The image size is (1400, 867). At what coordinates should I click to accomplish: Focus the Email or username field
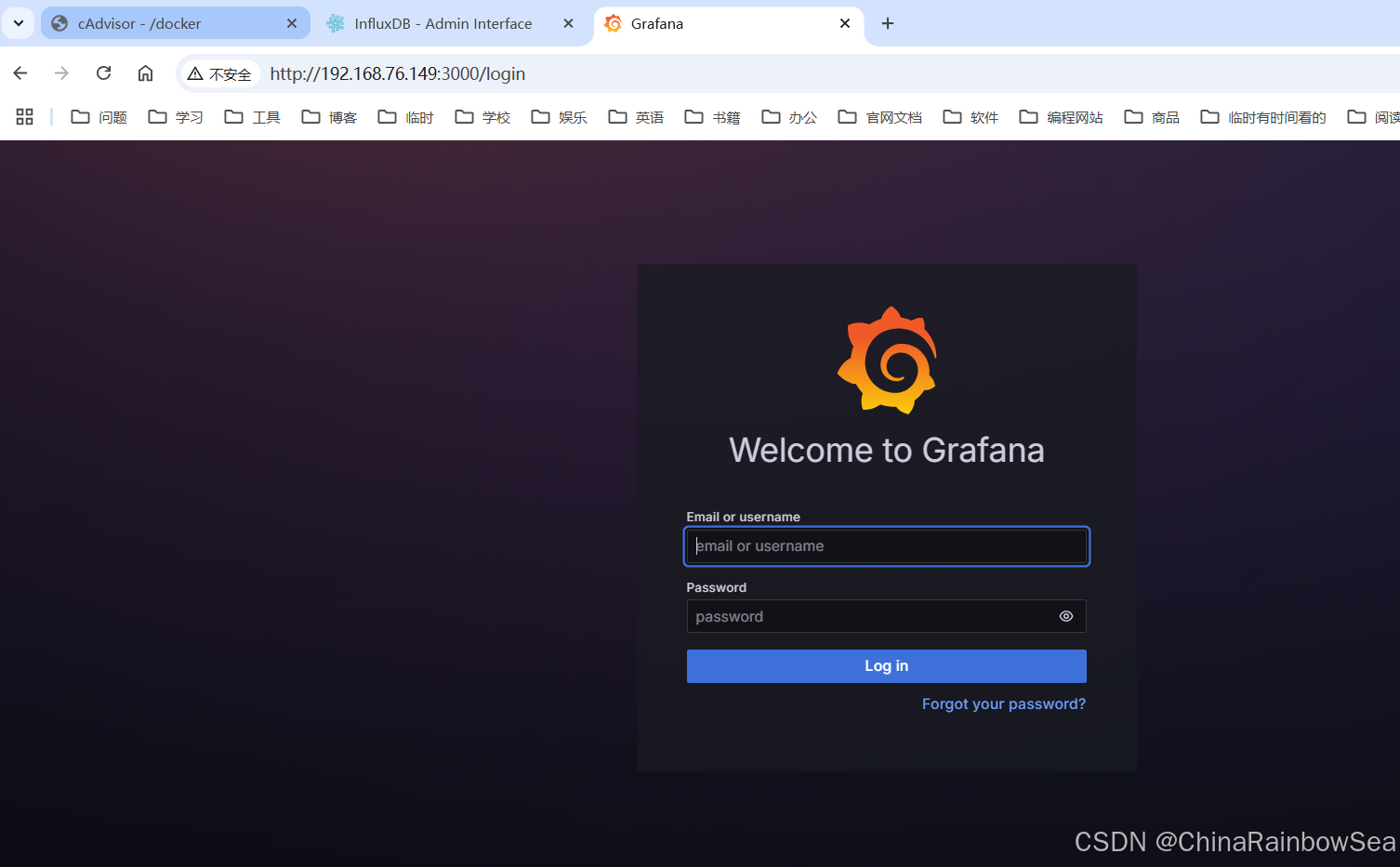(886, 546)
